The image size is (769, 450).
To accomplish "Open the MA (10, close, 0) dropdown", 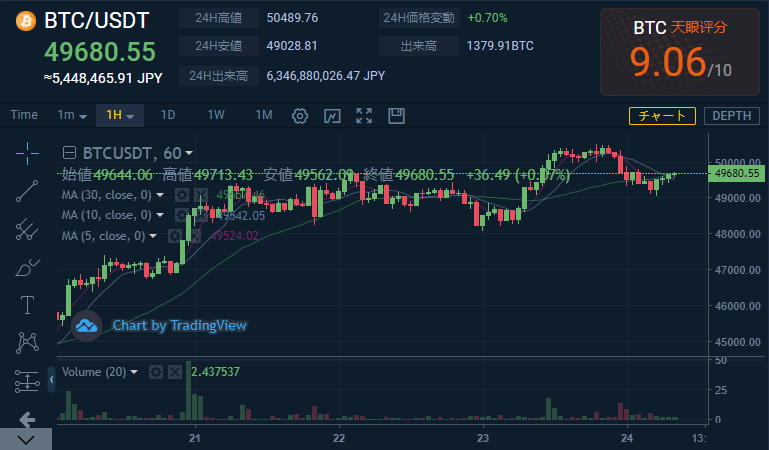I will pyautogui.click(x=159, y=215).
